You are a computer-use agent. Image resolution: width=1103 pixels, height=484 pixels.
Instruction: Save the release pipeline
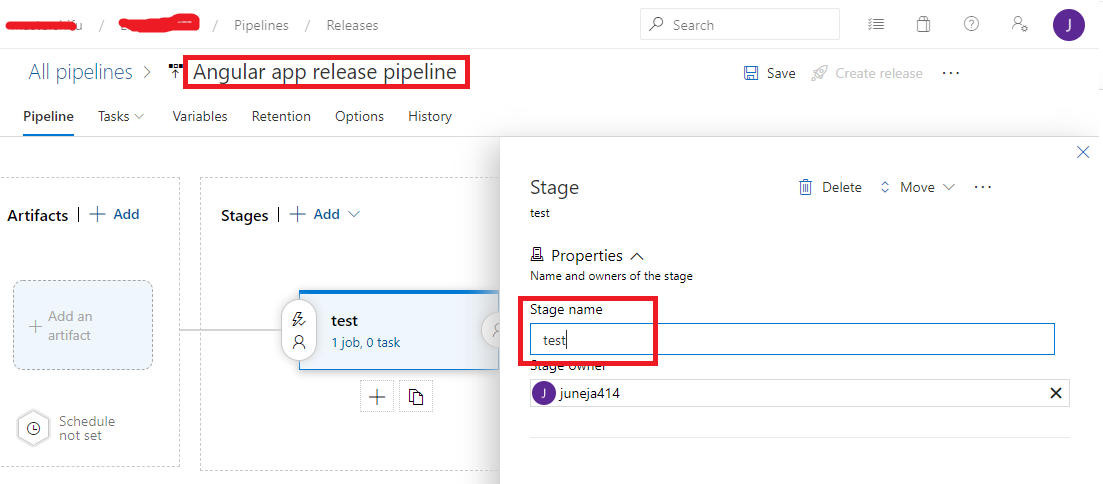770,73
